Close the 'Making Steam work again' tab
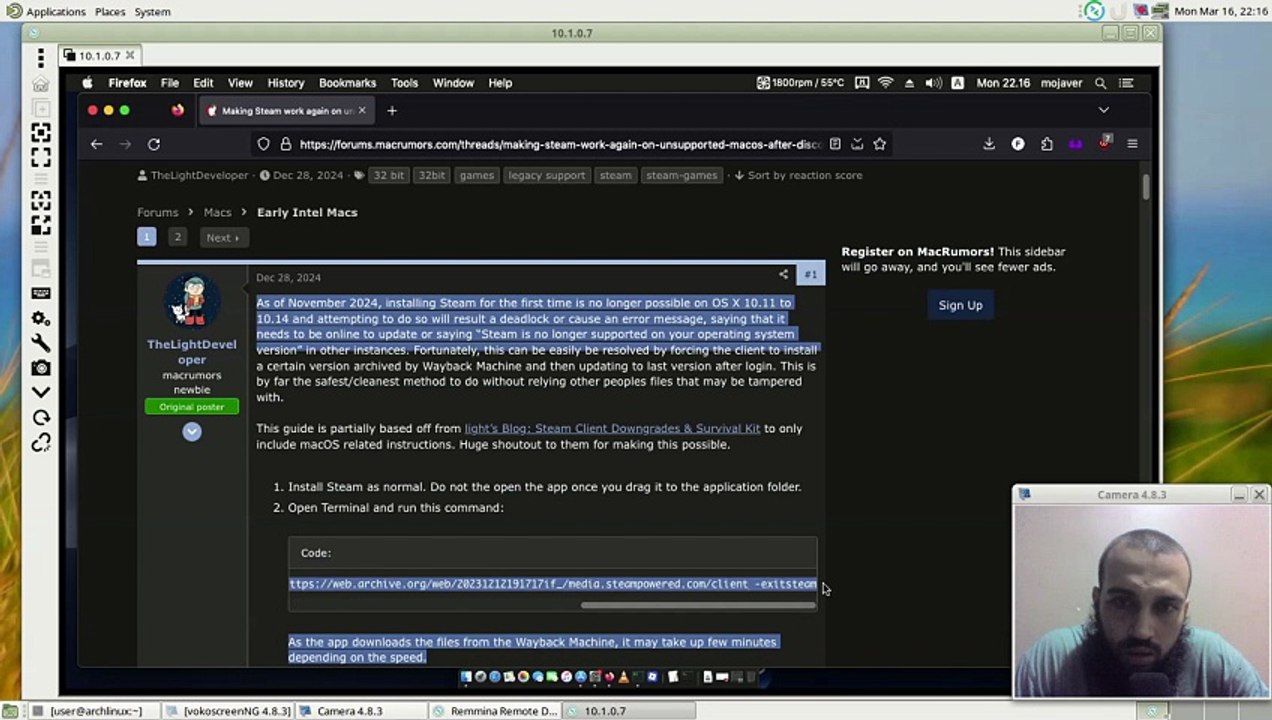Viewport: 1272px width, 720px height. pos(362,111)
